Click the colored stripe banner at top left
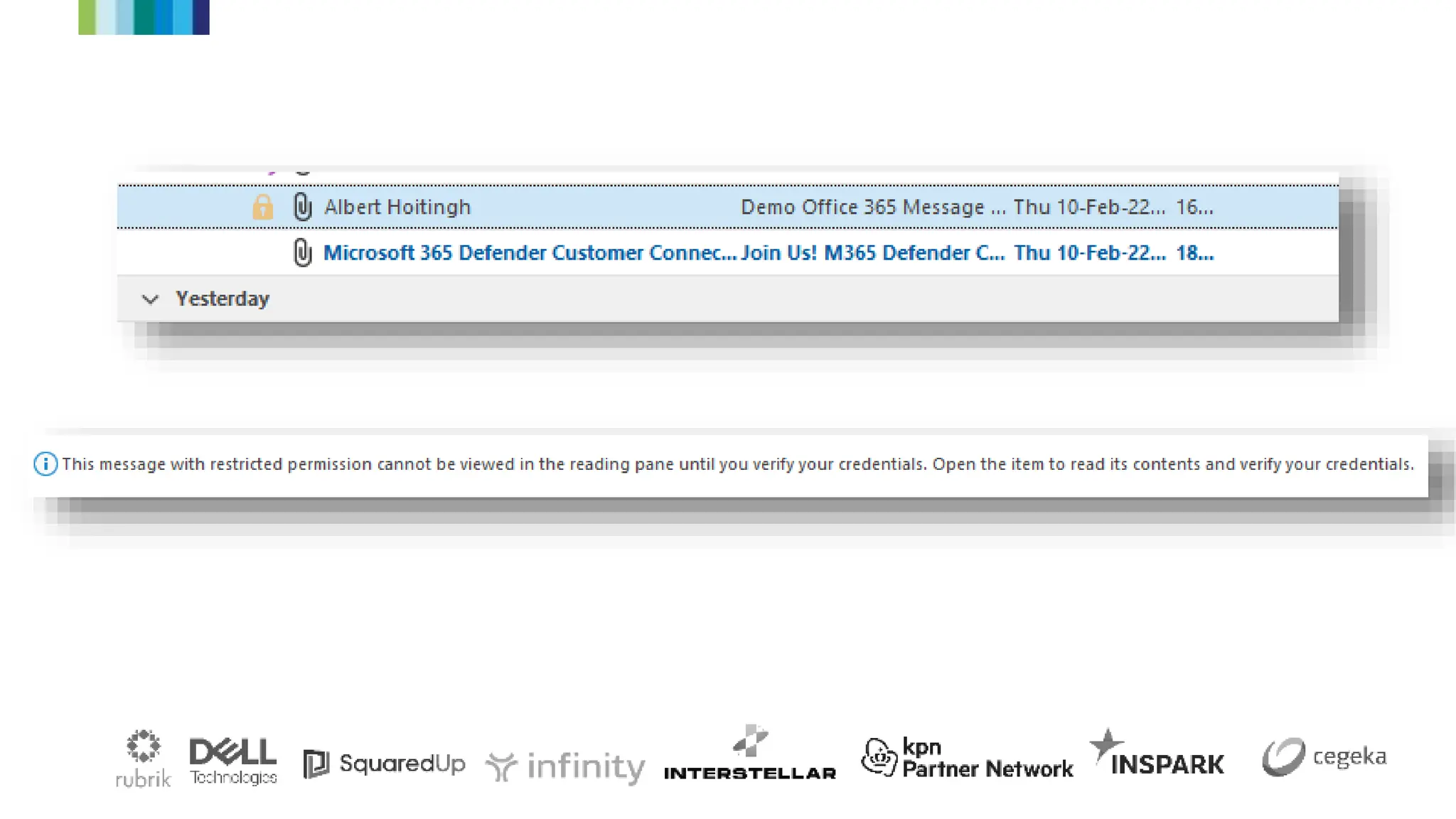 144,17
